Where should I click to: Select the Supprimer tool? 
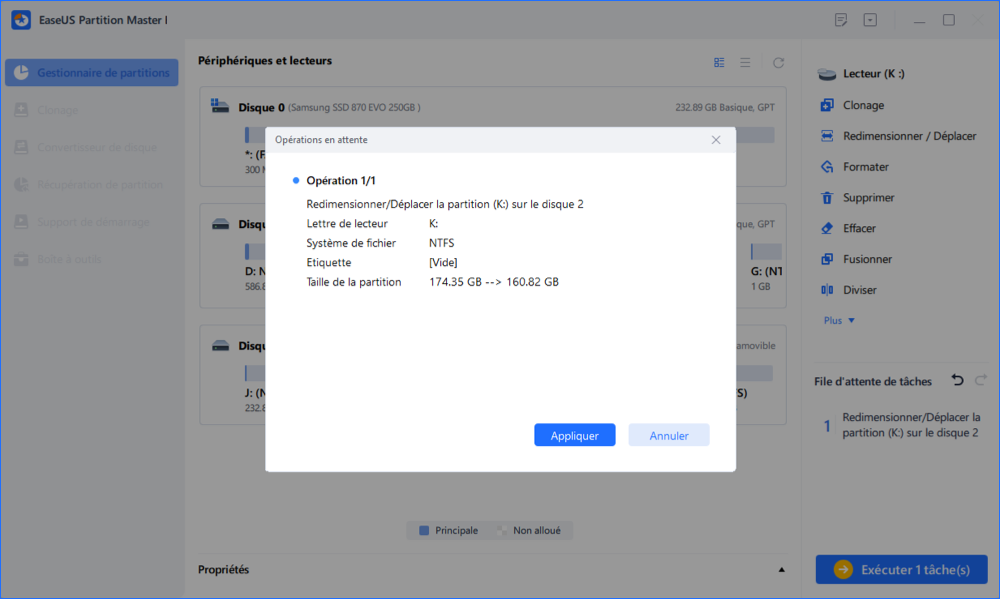[x=869, y=197]
